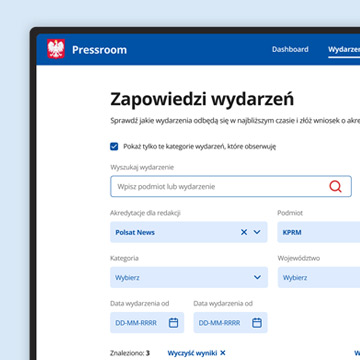Click the 'Wyczyść wyniki' link

[192, 353]
